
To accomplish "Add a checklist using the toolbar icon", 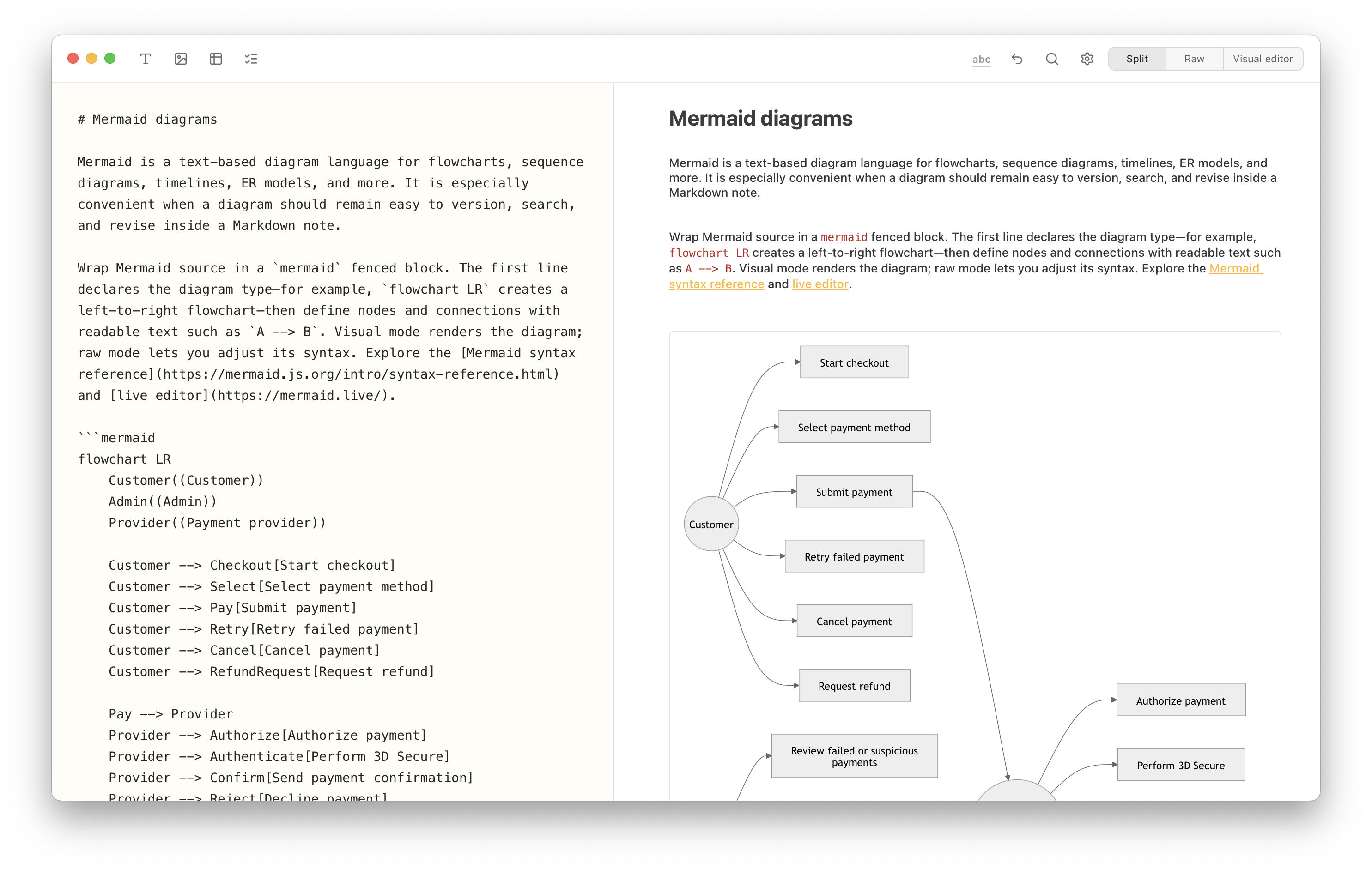I will [x=251, y=59].
